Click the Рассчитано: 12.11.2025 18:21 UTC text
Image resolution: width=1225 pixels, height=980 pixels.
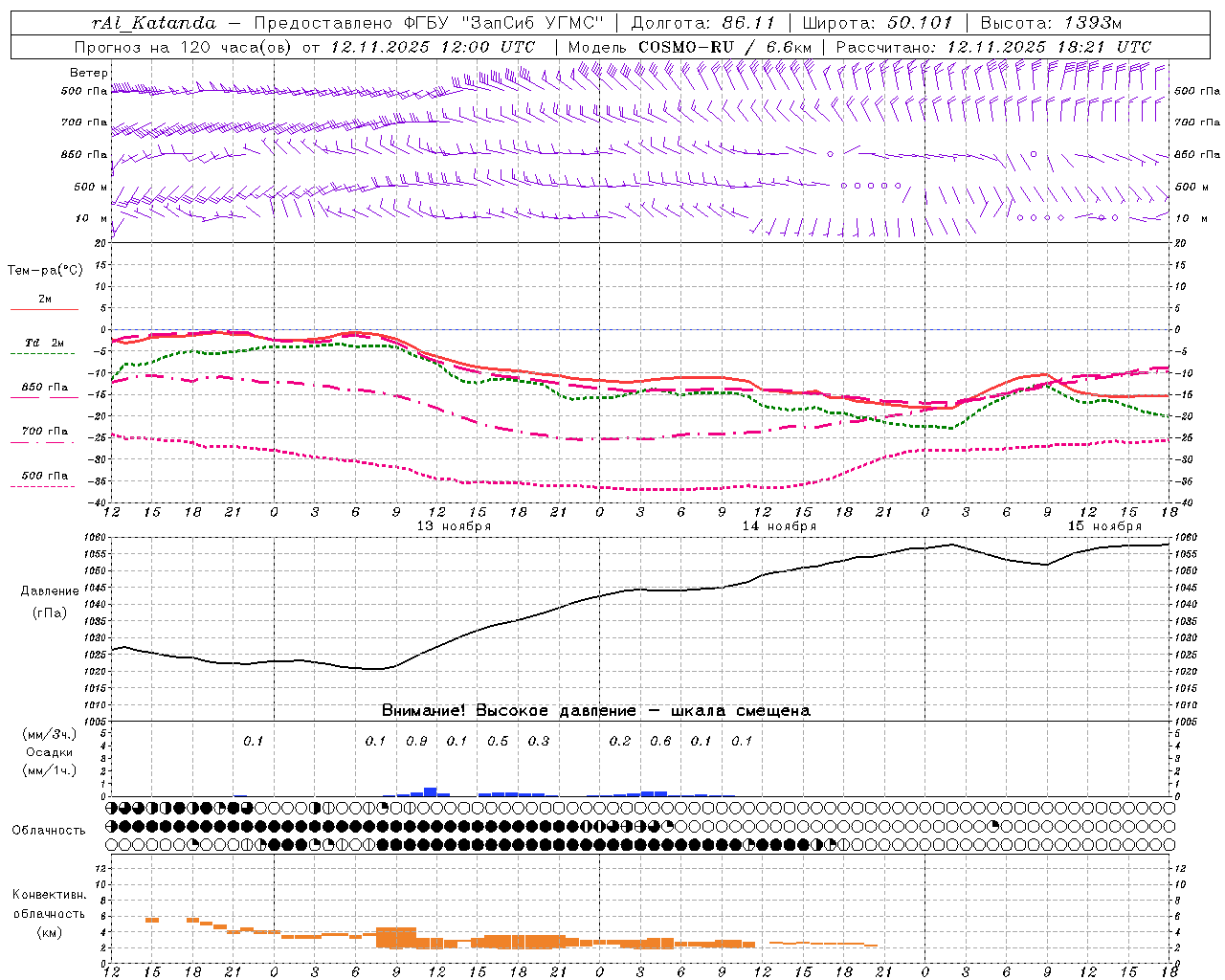coord(993,47)
